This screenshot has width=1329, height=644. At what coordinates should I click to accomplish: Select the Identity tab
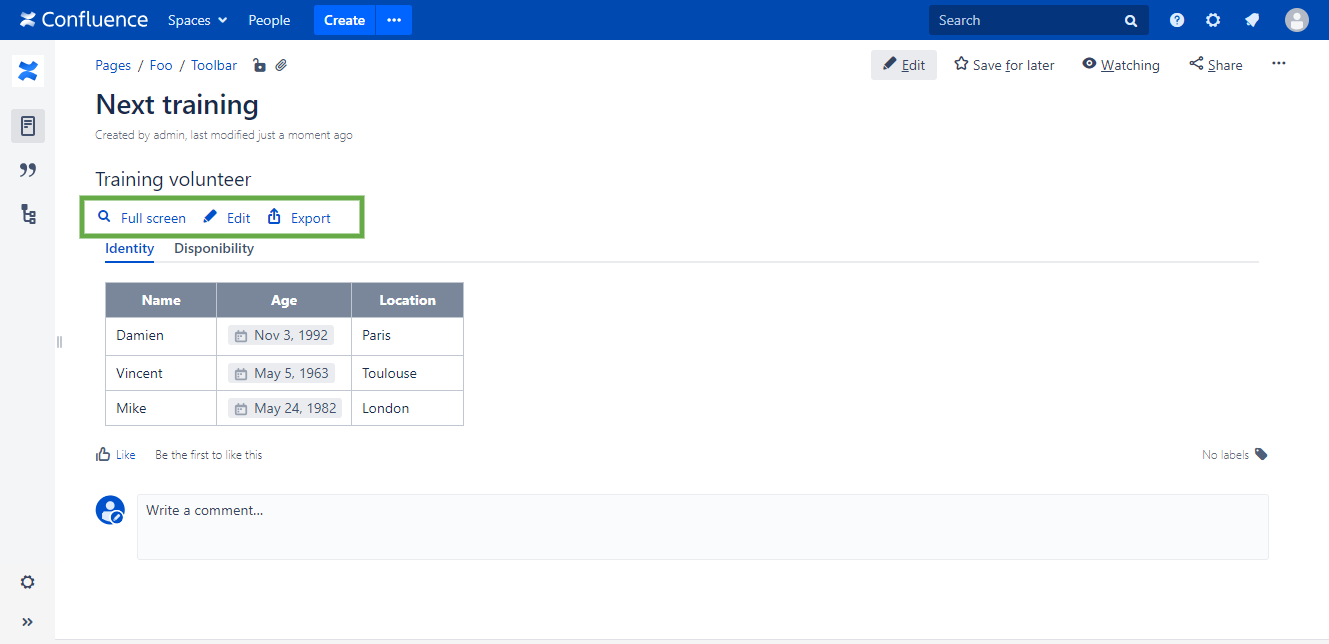tap(129, 248)
